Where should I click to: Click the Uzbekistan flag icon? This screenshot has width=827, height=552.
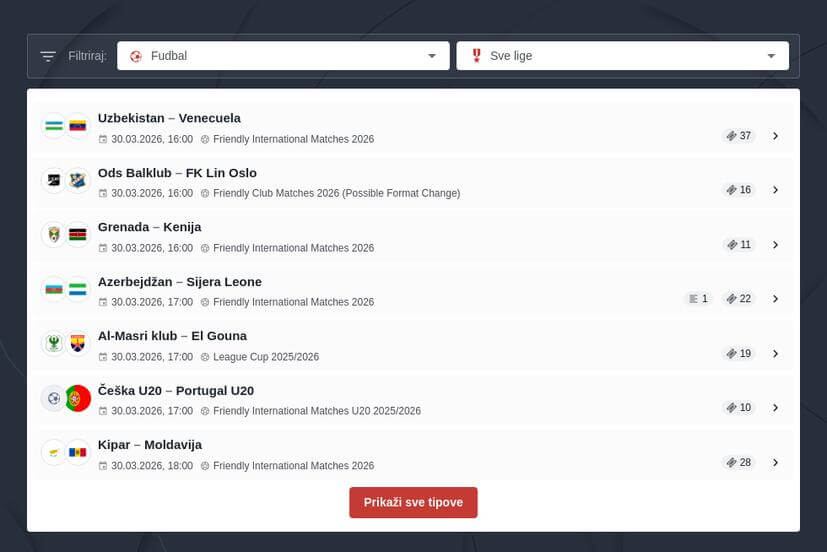tap(53, 126)
